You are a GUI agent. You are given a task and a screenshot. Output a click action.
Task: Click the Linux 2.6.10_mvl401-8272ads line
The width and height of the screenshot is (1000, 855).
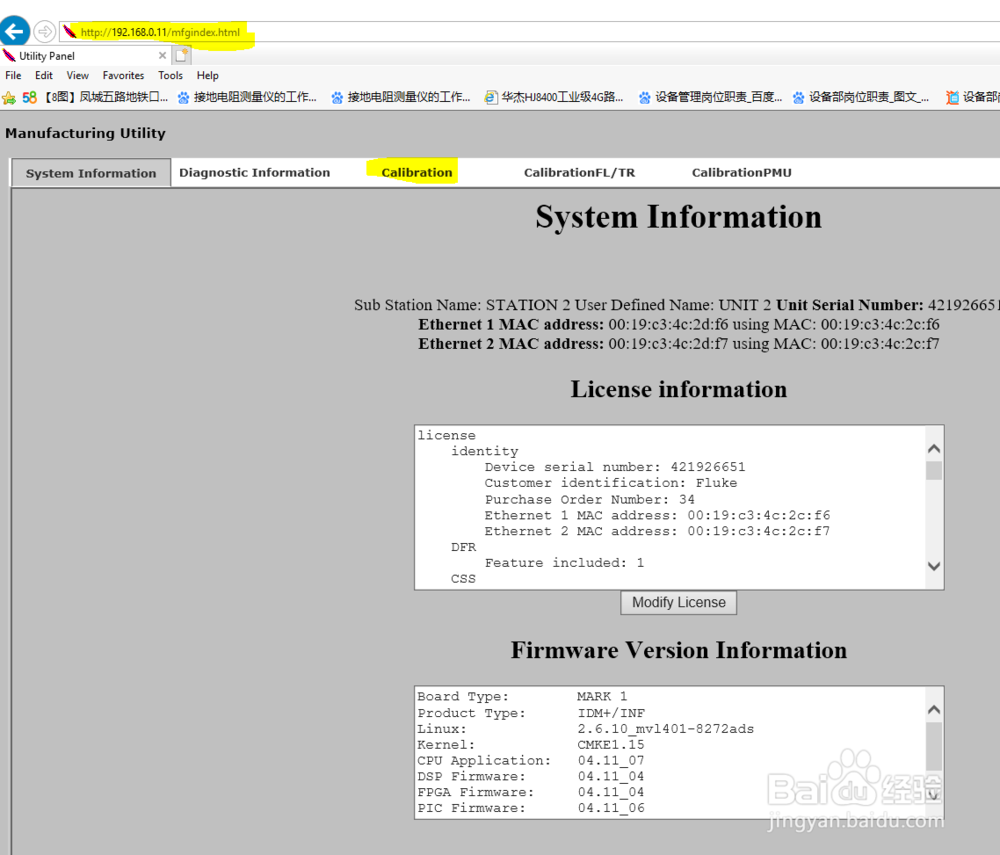point(585,729)
